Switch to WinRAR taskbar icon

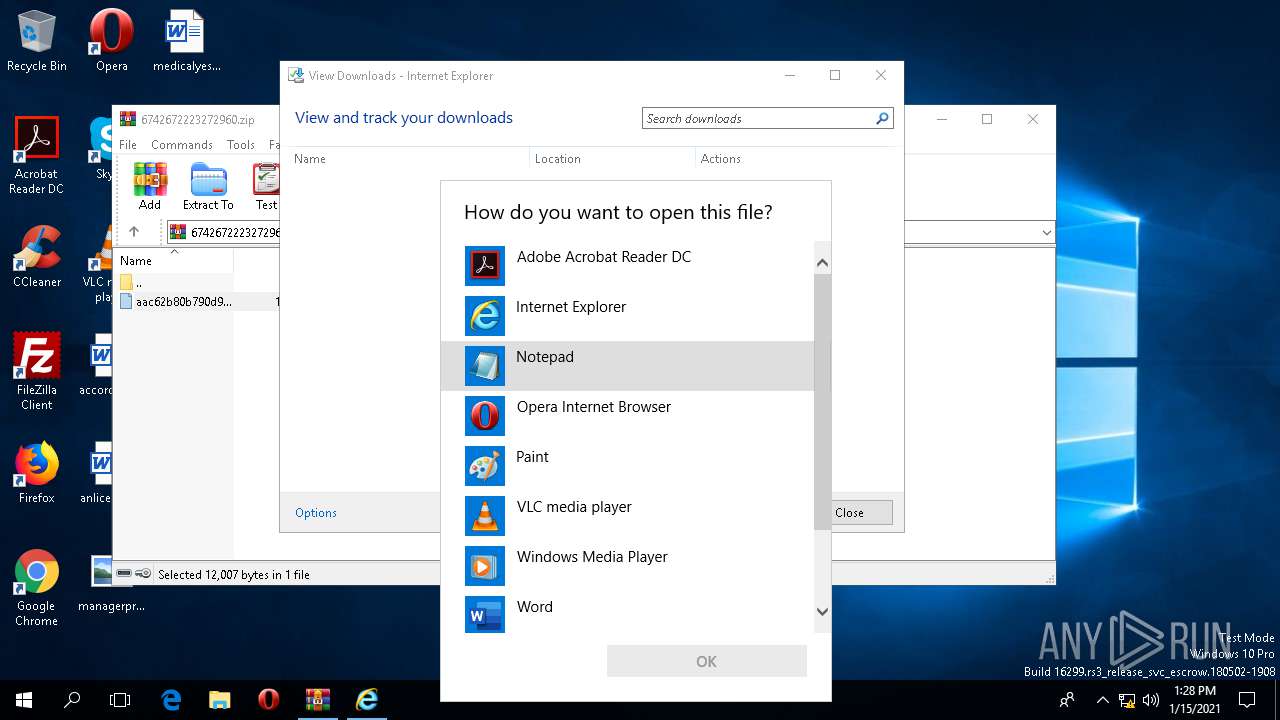click(x=318, y=700)
